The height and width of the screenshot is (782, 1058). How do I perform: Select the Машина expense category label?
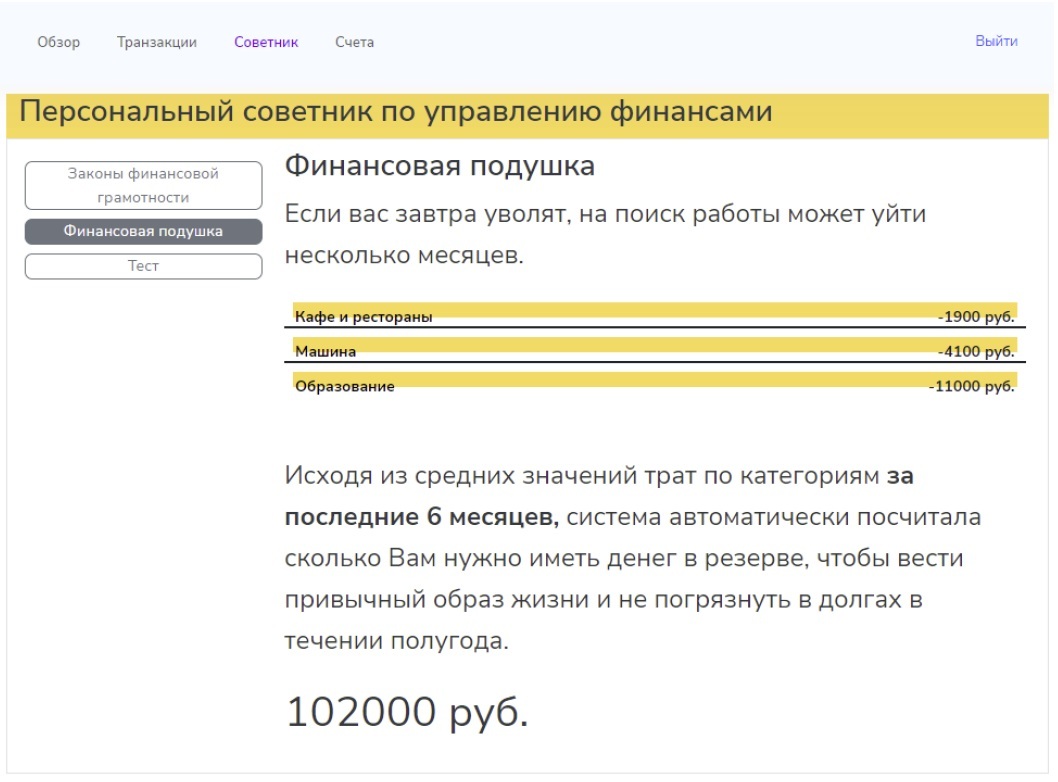(x=326, y=352)
